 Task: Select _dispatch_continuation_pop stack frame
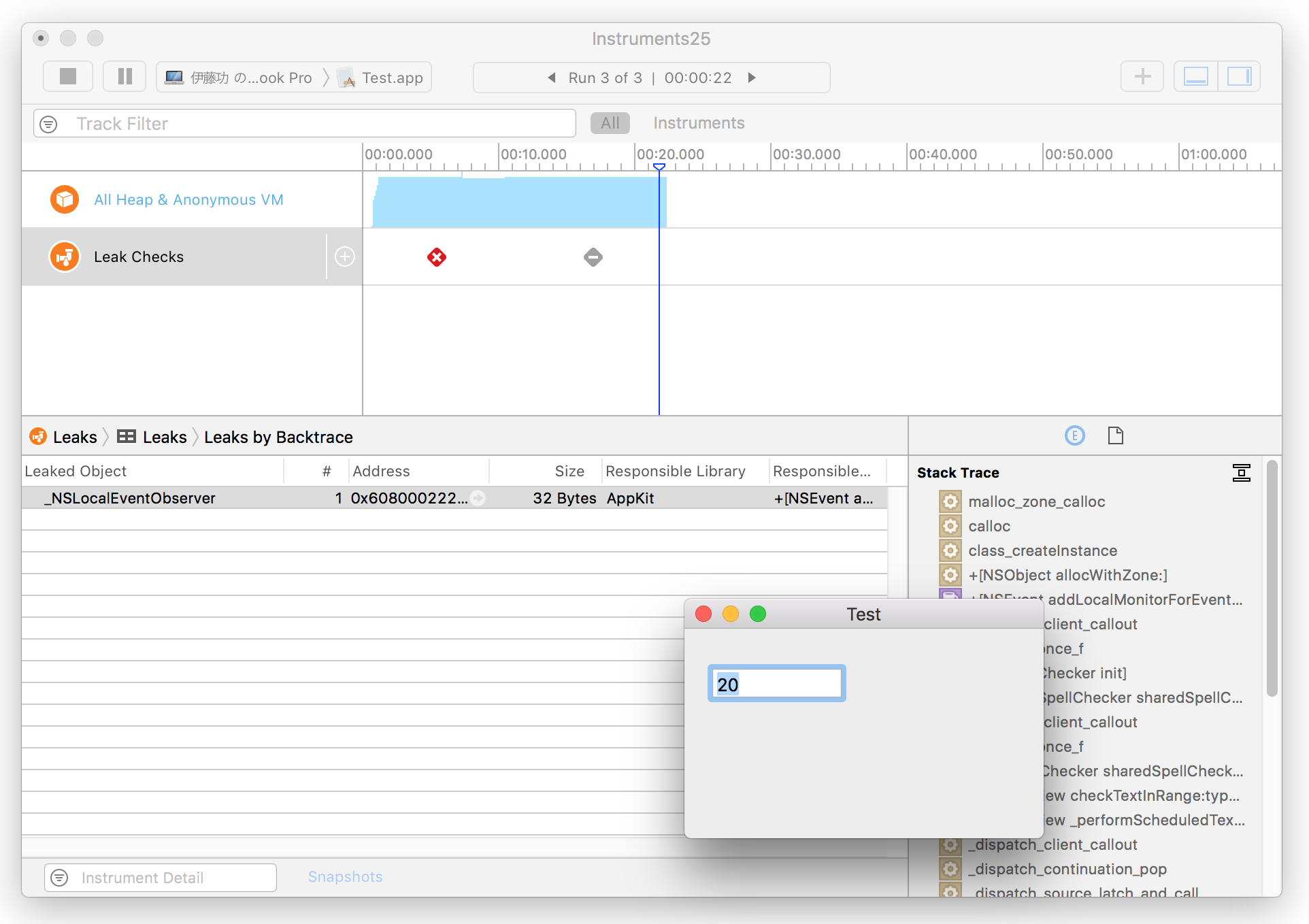click(x=1067, y=869)
